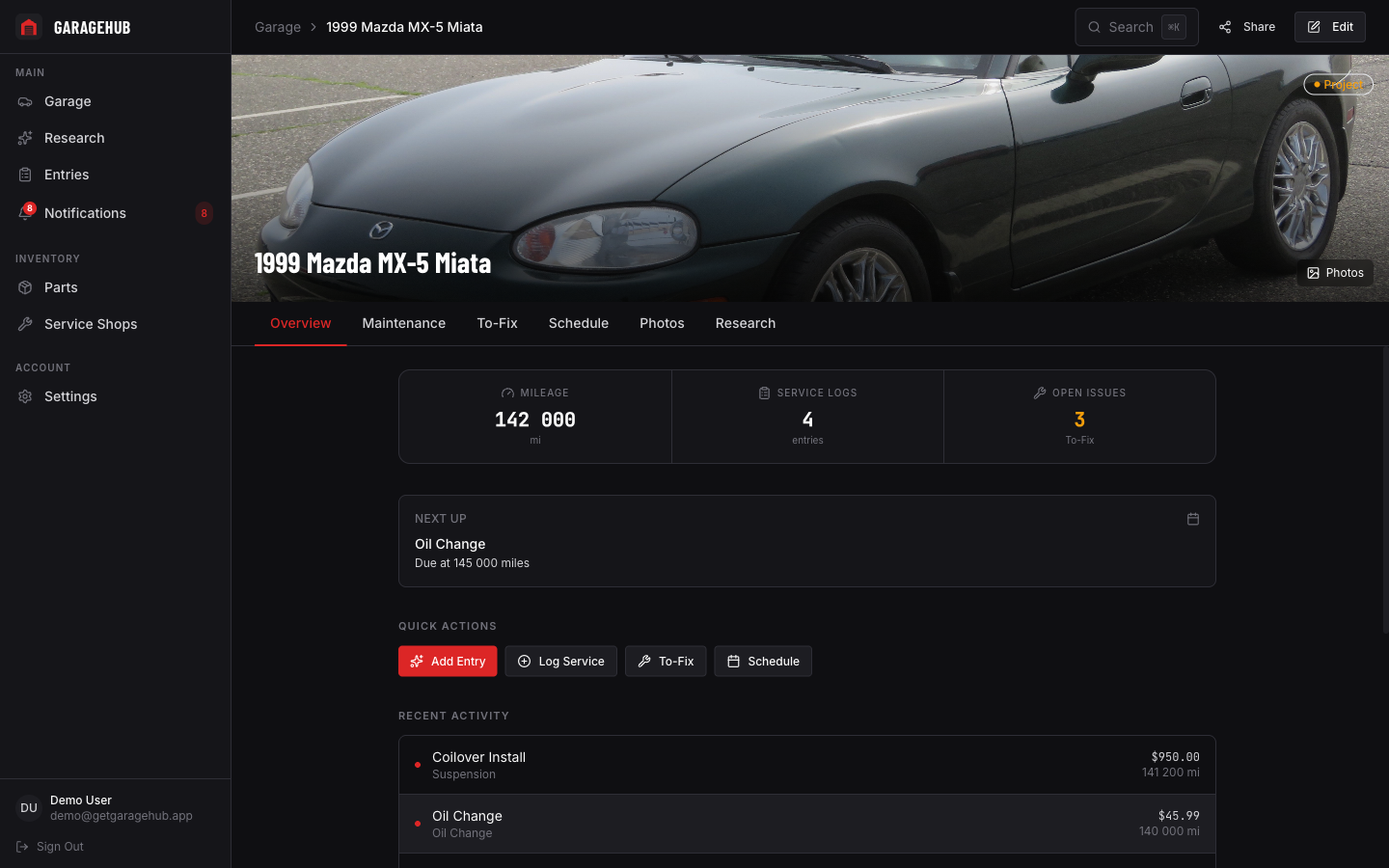Click the search magnifier icon
The height and width of the screenshot is (868, 1389).
[1094, 27]
